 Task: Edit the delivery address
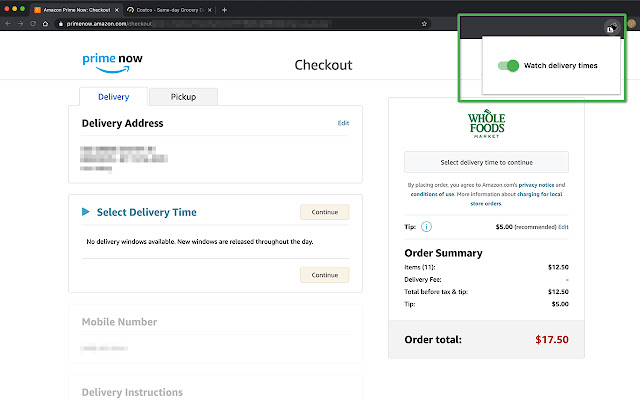tap(343, 123)
